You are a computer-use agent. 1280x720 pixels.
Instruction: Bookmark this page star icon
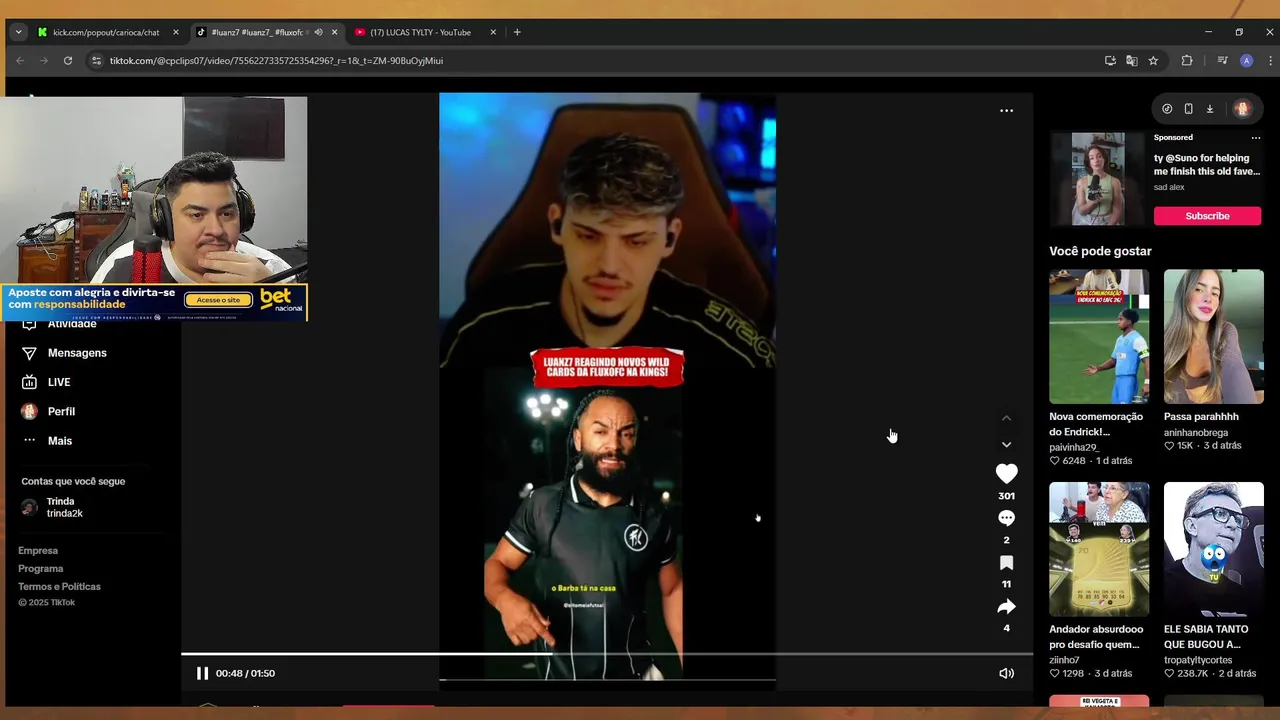(1153, 61)
